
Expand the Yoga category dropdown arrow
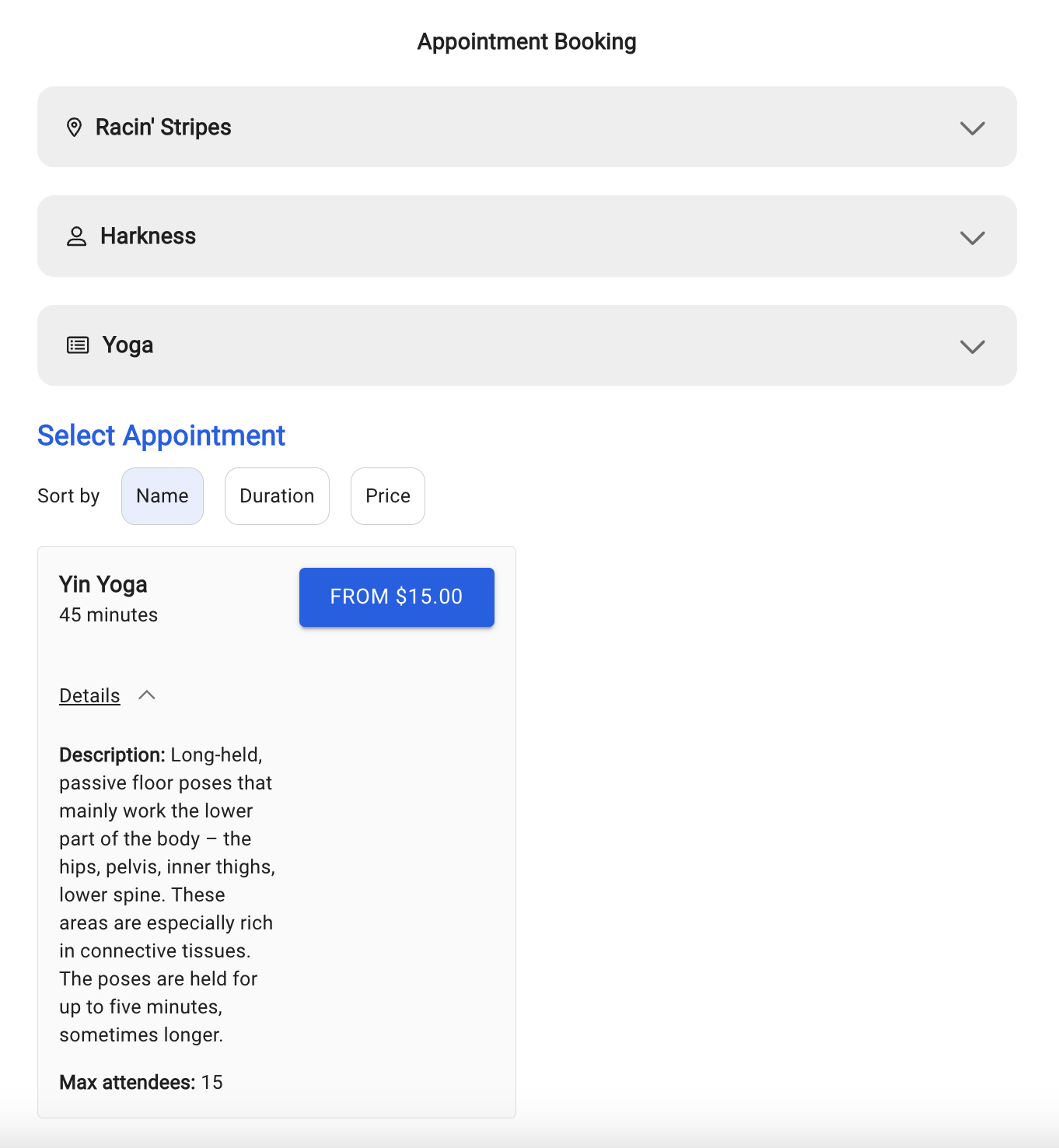tap(972, 346)
